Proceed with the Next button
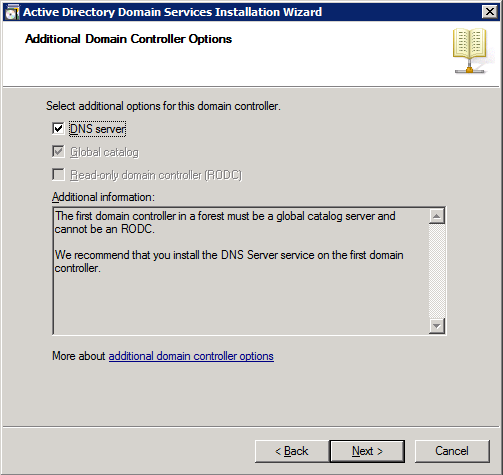 click(x=367, y=451)
